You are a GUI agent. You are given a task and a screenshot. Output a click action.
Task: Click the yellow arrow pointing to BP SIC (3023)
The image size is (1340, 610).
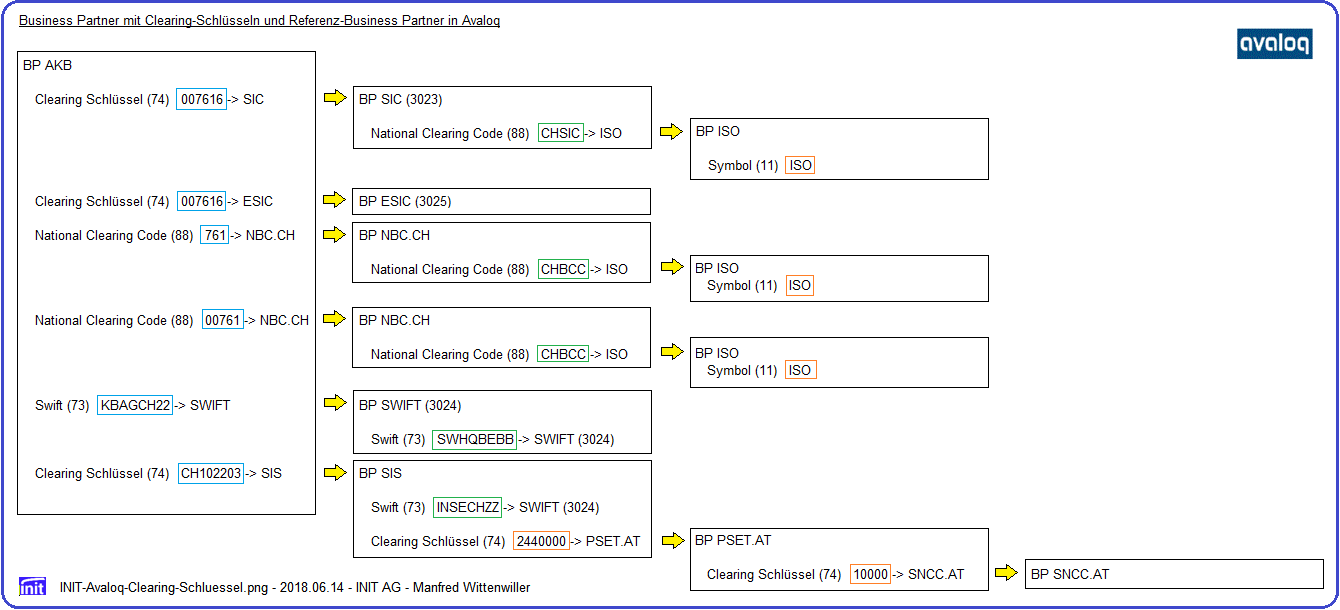tap(335, 98)
